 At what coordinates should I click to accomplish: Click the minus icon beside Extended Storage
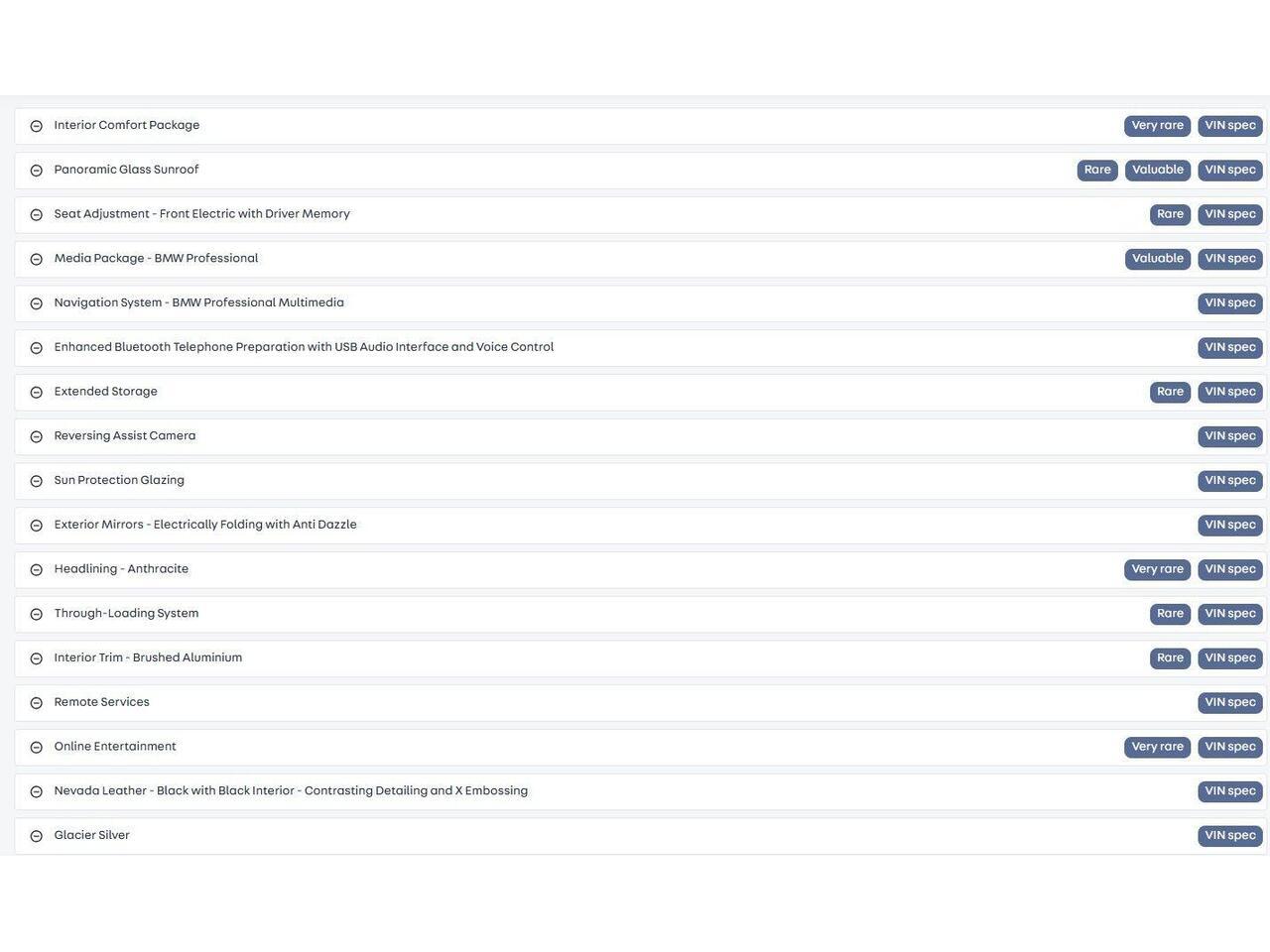[37, 393]
